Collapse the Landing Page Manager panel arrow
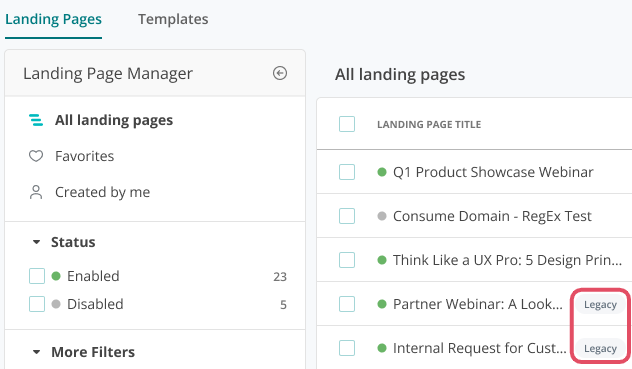 280,73
